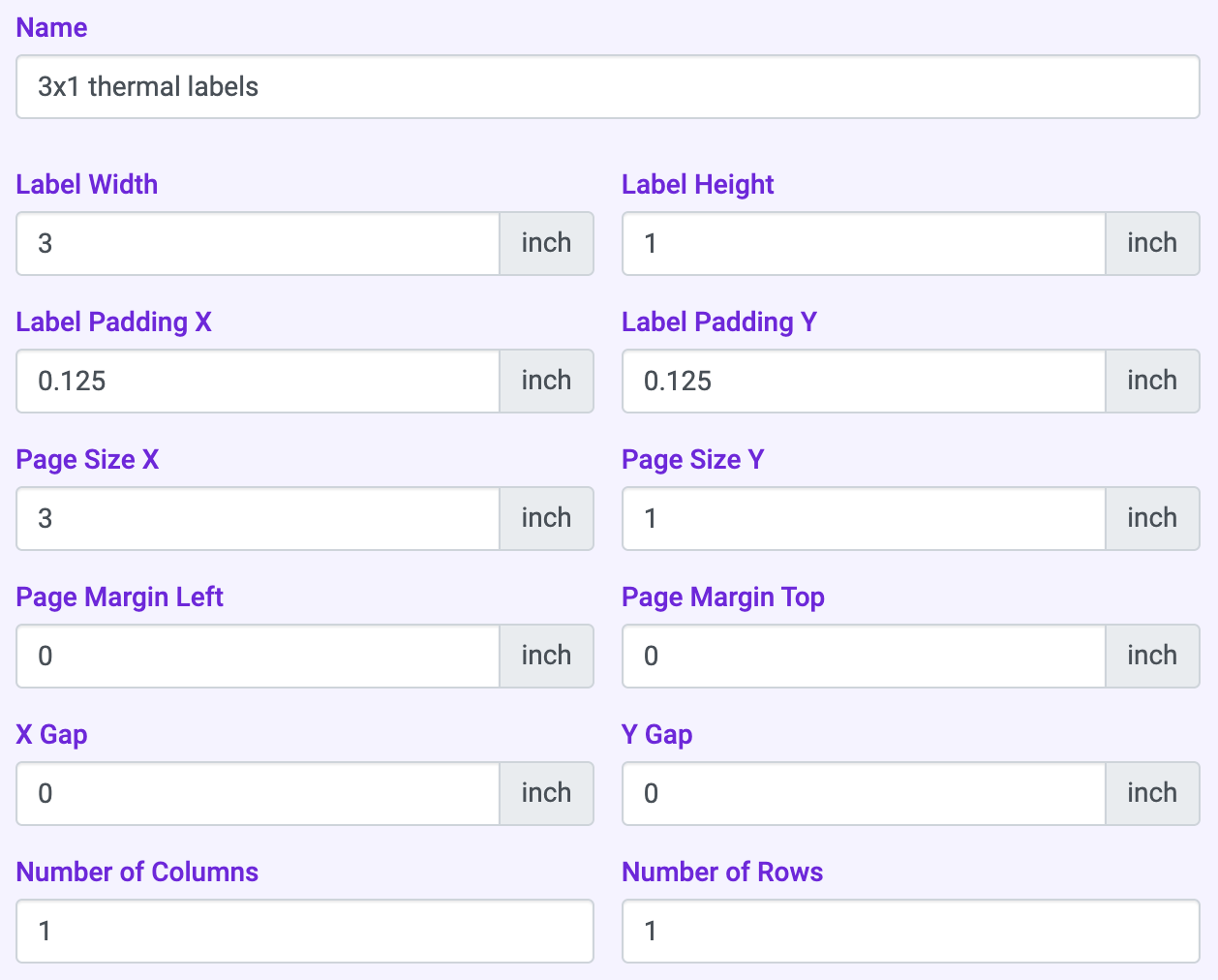The image size is (1218, 980).
Task: Focus the Page Size Y input
Action: 863,519
